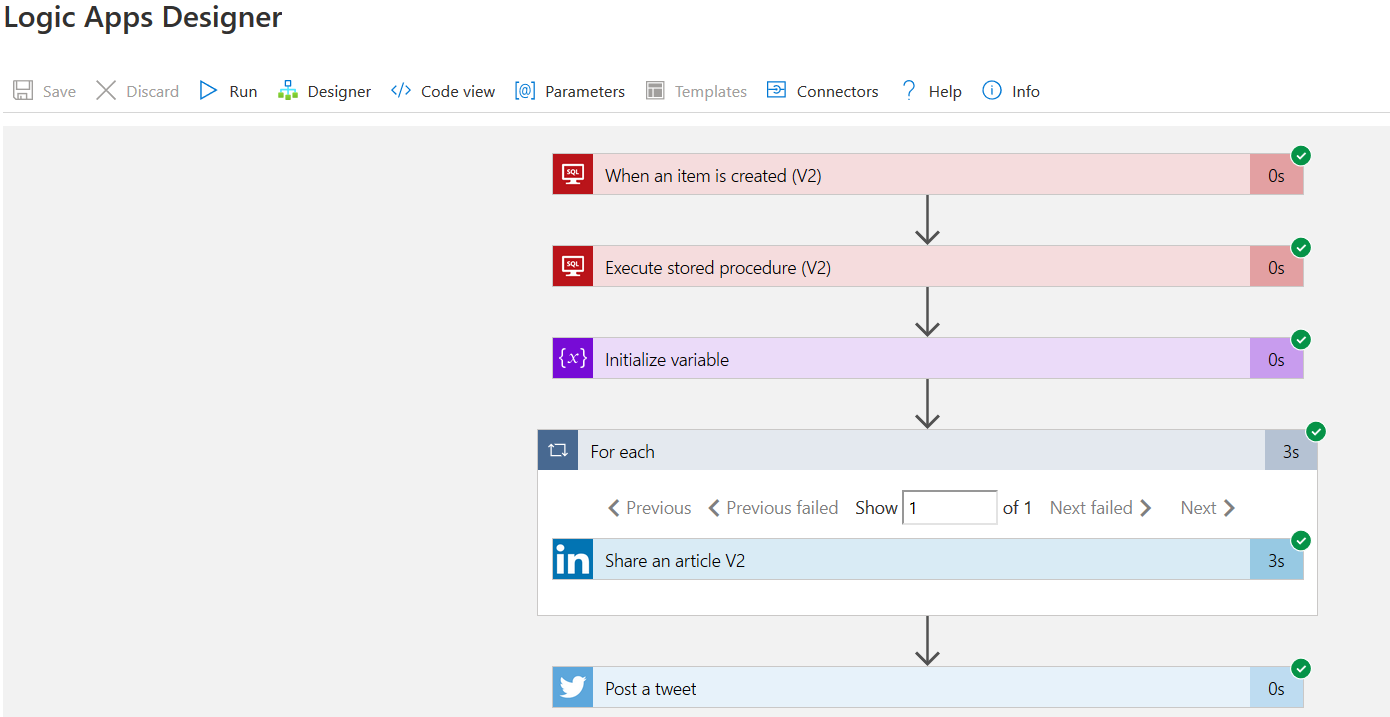This screenshot has width=1390, height=717.
Task: Click the Previous iteration button
Action: (x=650, y=508)
